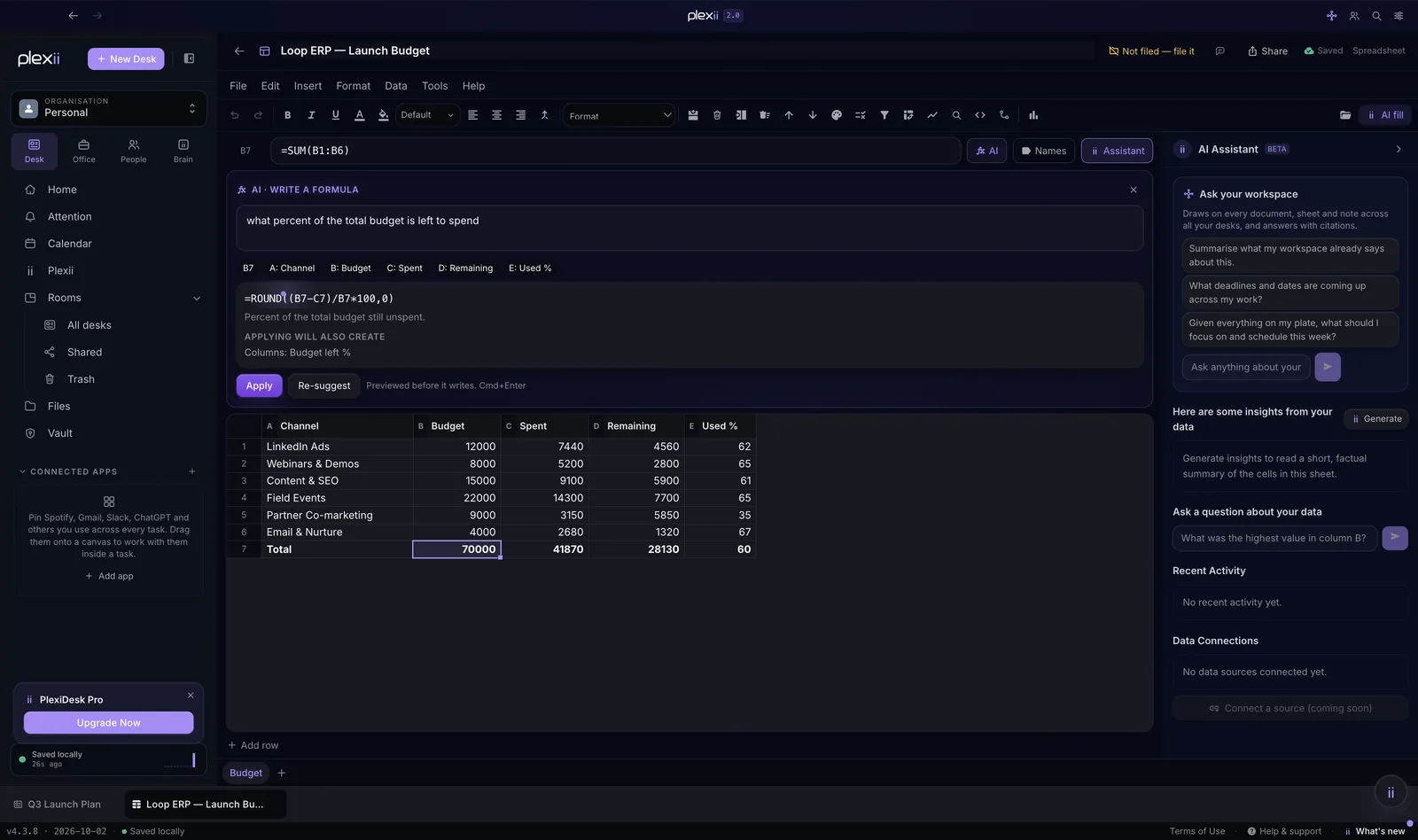Sort ascending with up arrow icon

[789, 115]
